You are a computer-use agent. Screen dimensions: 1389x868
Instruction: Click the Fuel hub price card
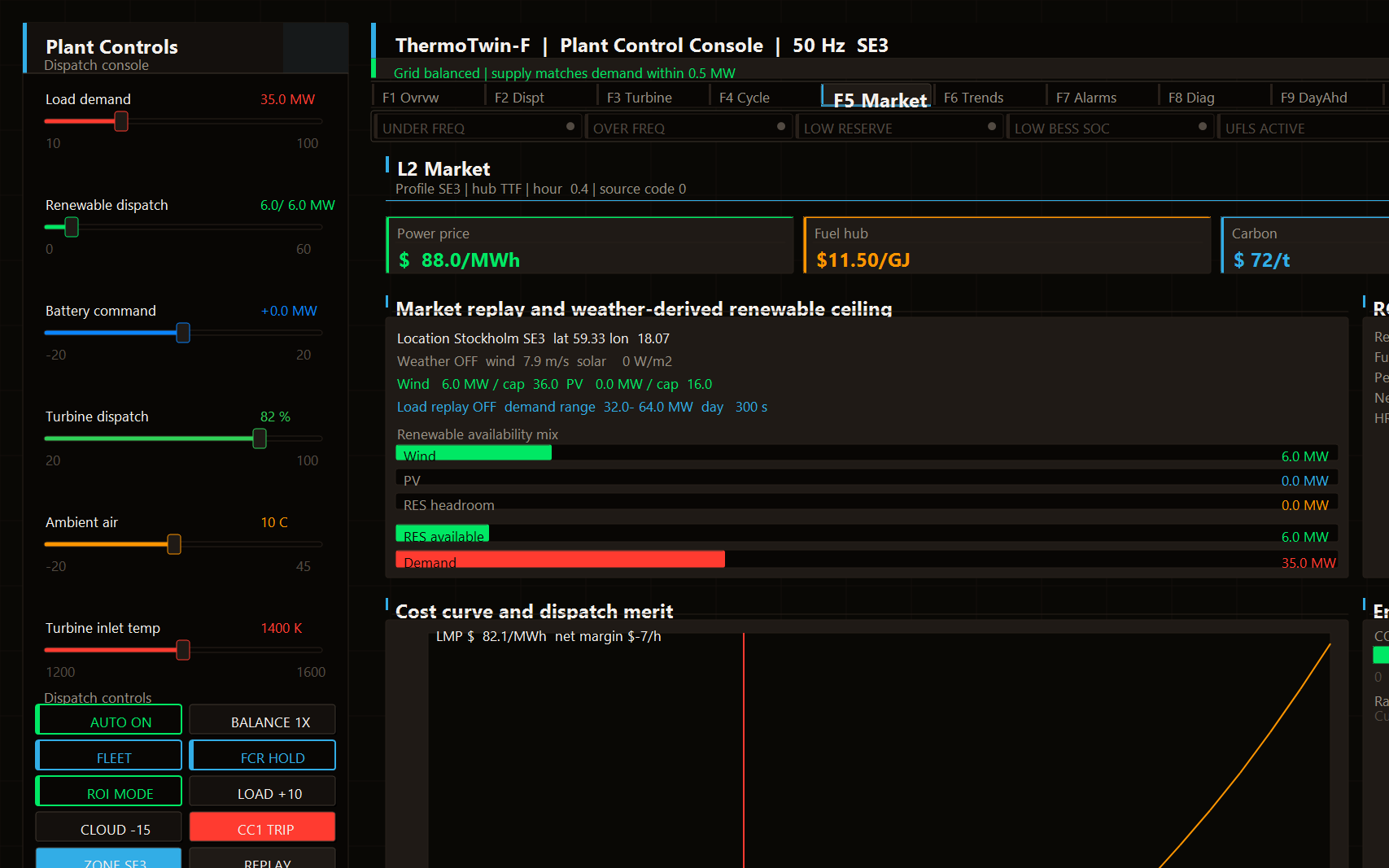tap(1007, 246)
